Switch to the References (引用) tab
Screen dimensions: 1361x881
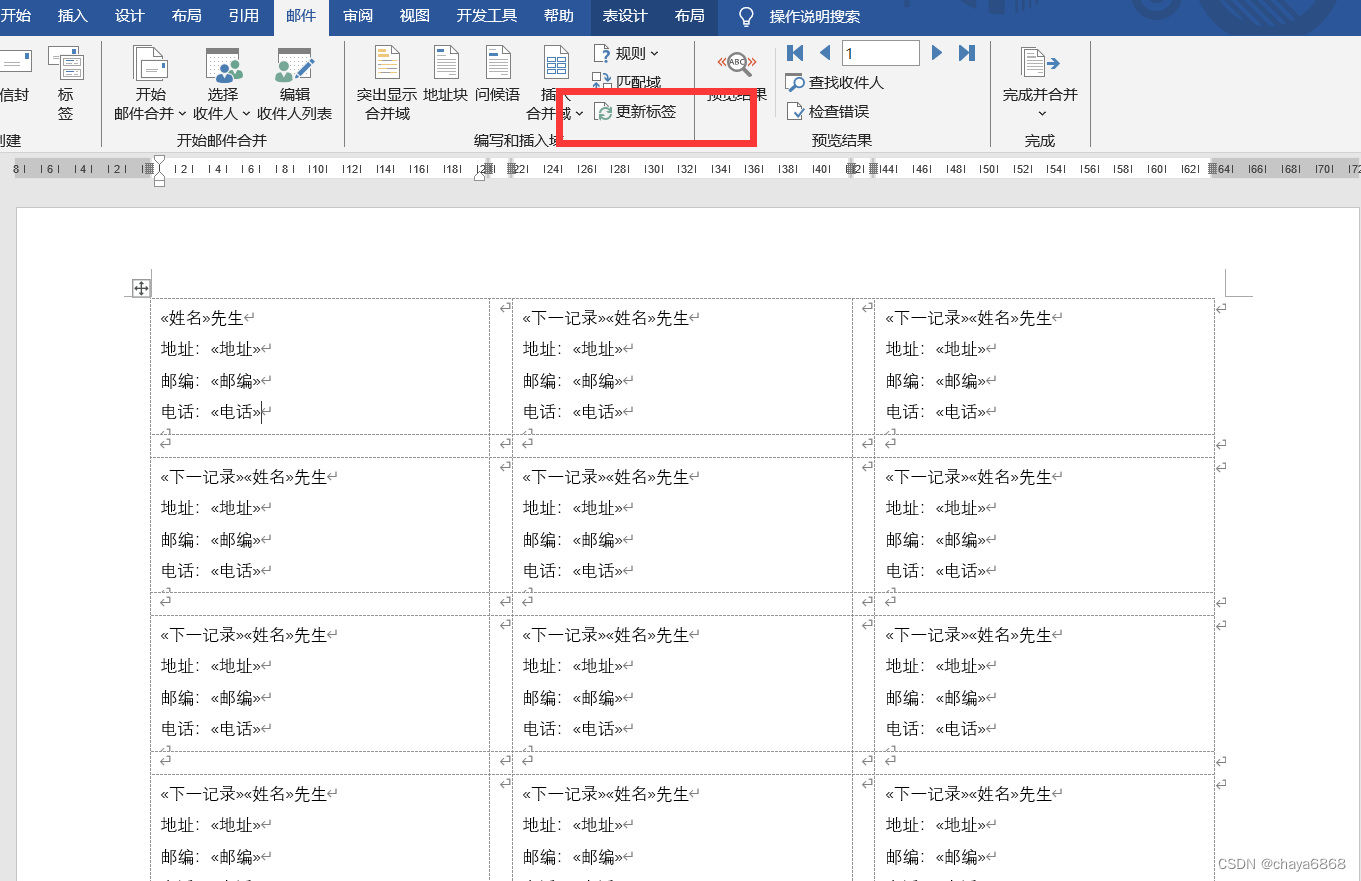click(x=244, y=16)
